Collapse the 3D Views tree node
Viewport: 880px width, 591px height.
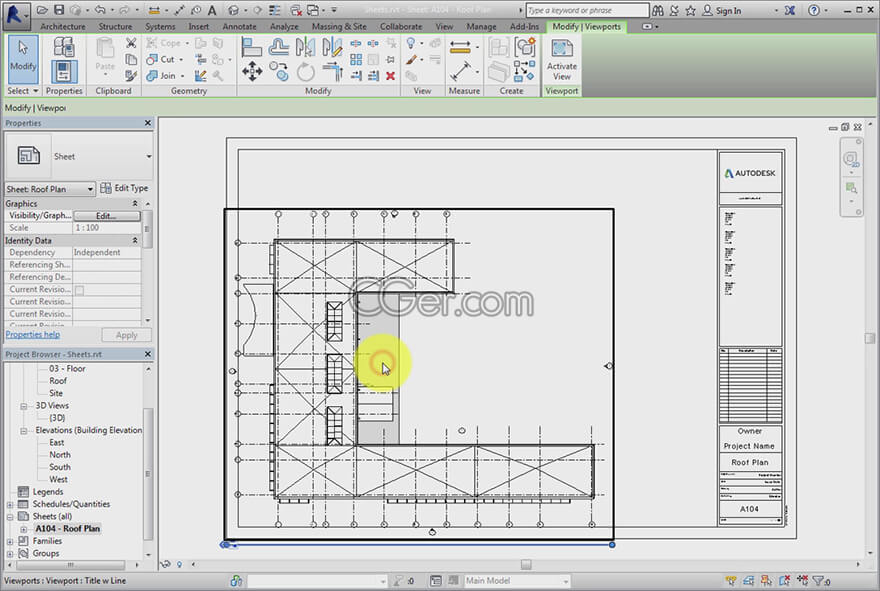24,406
